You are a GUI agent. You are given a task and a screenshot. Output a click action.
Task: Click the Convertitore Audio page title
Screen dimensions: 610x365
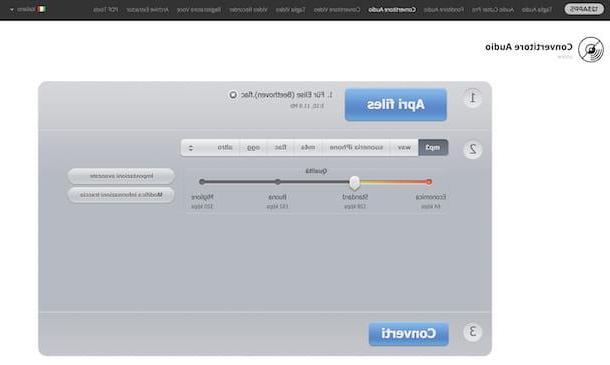tap(529, 47)
